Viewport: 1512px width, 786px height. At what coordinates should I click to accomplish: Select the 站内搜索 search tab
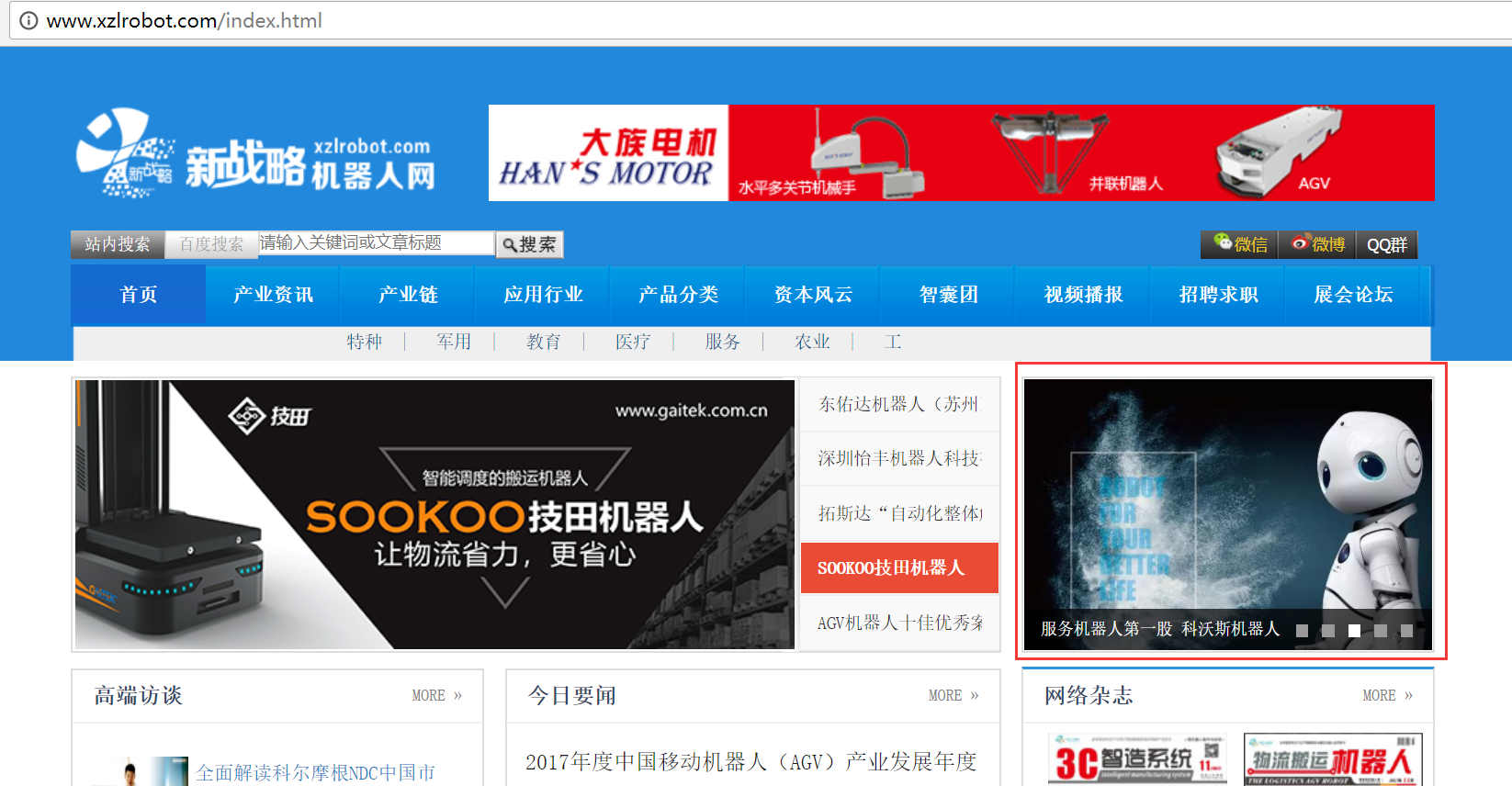point(118,244)
